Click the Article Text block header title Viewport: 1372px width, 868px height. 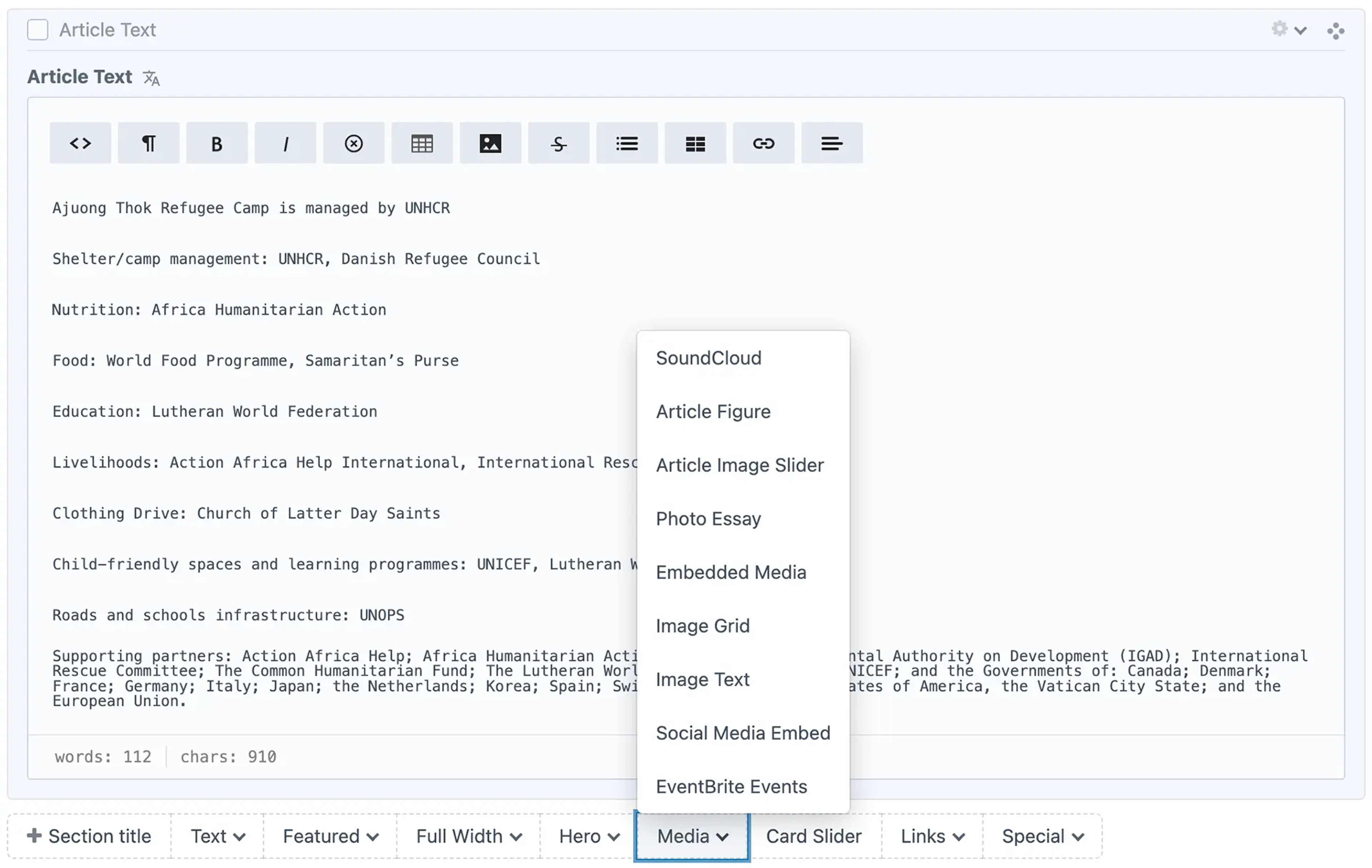(108, 30)
